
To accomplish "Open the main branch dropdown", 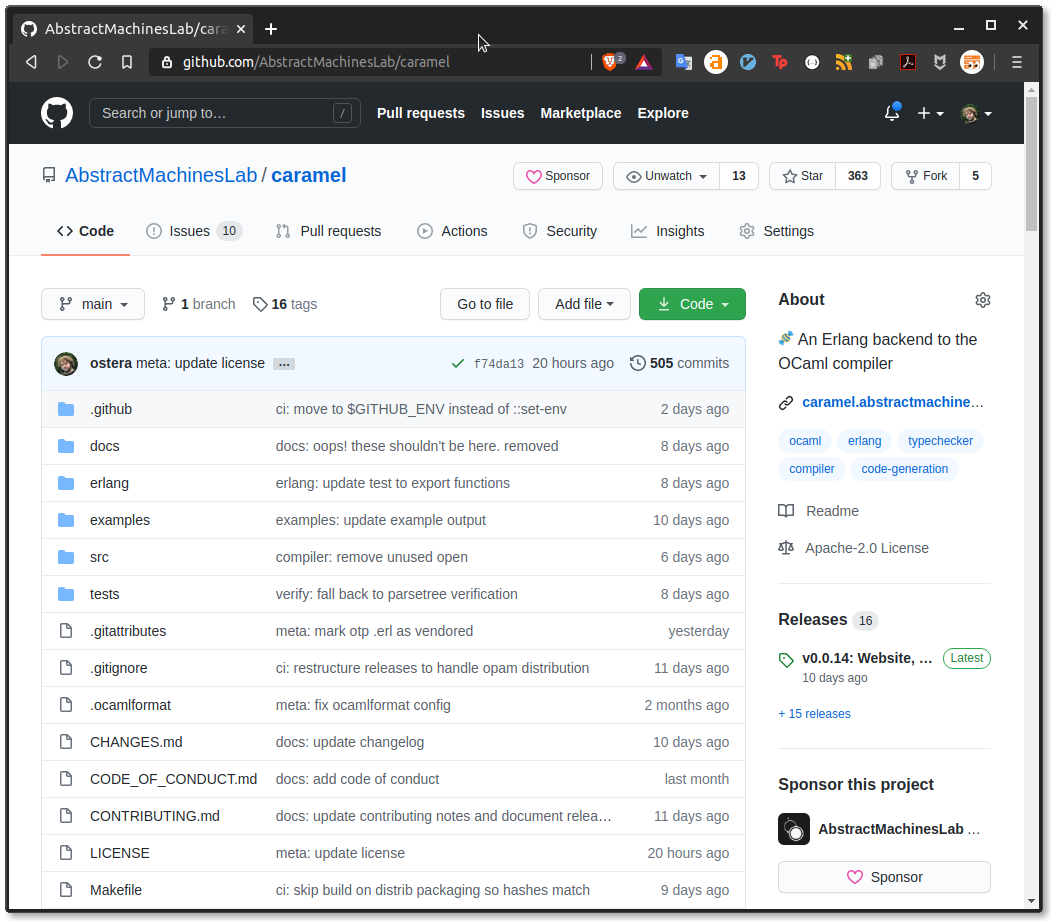I will [x=93, y=304].
